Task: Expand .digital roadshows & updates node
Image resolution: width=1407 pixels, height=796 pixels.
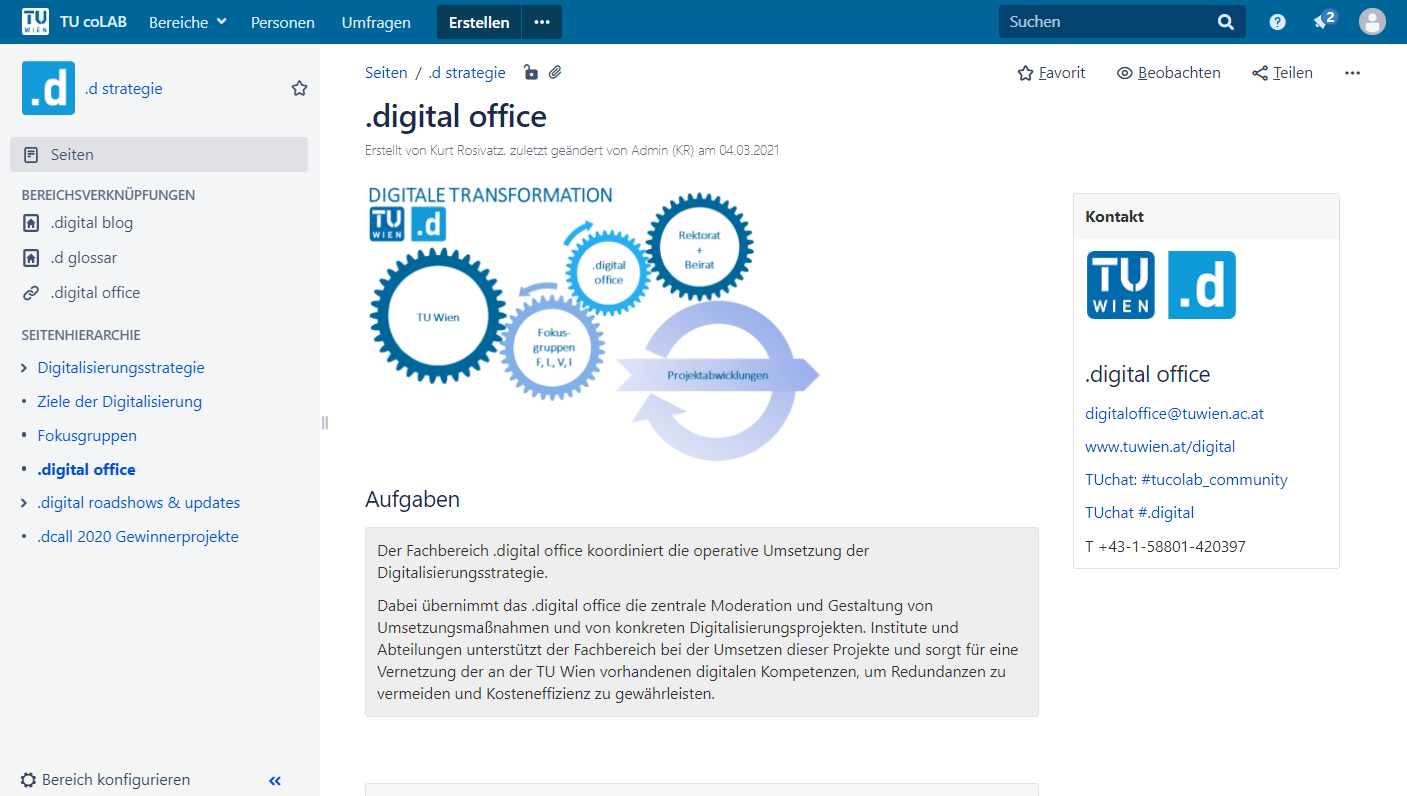Action: click(24, 503)
